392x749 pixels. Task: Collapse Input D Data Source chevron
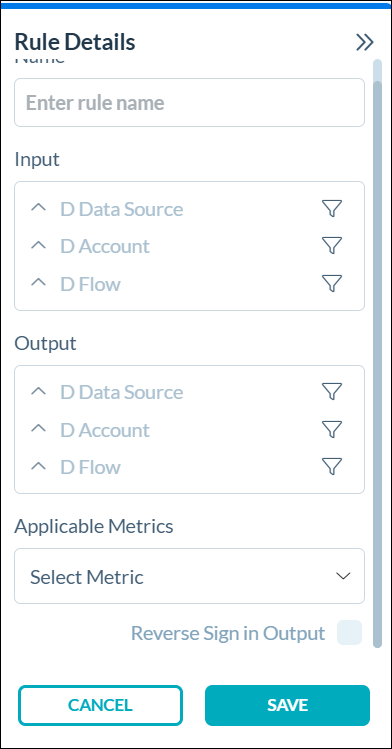[x=38, y=208]
